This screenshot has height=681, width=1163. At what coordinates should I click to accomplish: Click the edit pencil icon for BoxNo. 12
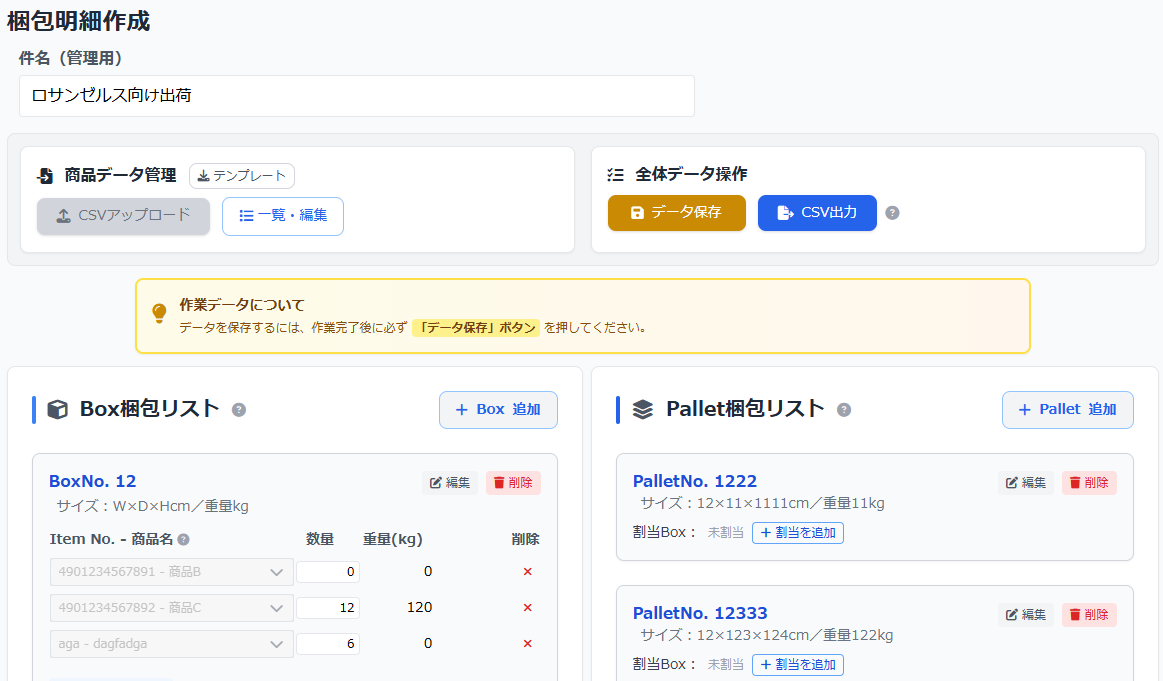[449, 482]
